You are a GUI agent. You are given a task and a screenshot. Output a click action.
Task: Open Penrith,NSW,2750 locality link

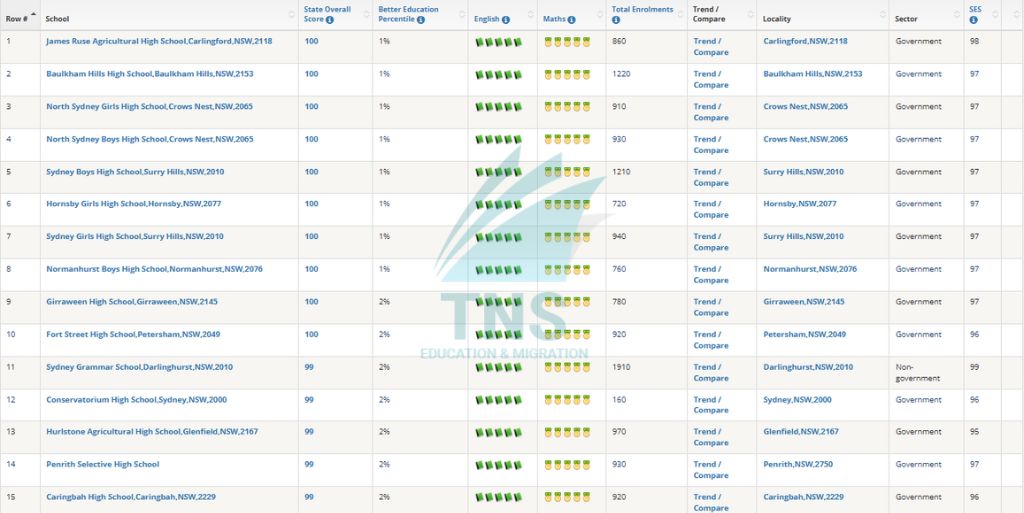coord(798,464)
